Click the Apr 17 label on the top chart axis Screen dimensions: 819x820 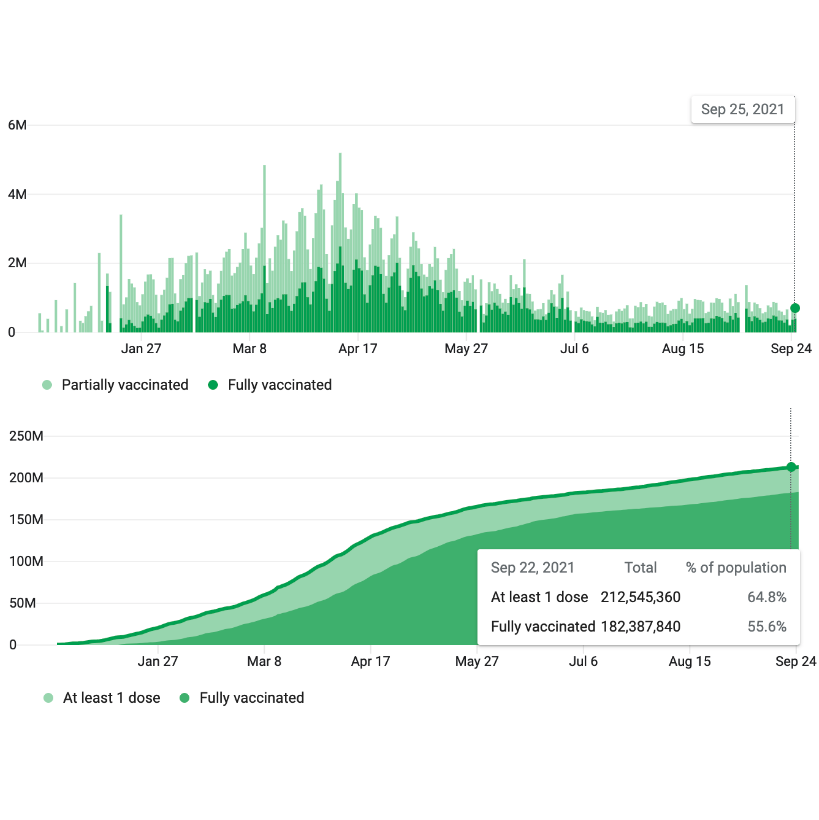click(357, 349)
